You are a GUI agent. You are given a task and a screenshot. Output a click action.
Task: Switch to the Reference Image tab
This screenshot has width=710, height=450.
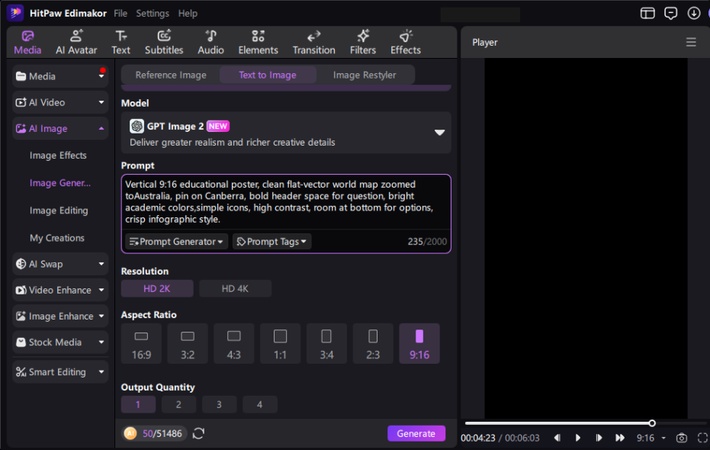click(x=171, y=75)
